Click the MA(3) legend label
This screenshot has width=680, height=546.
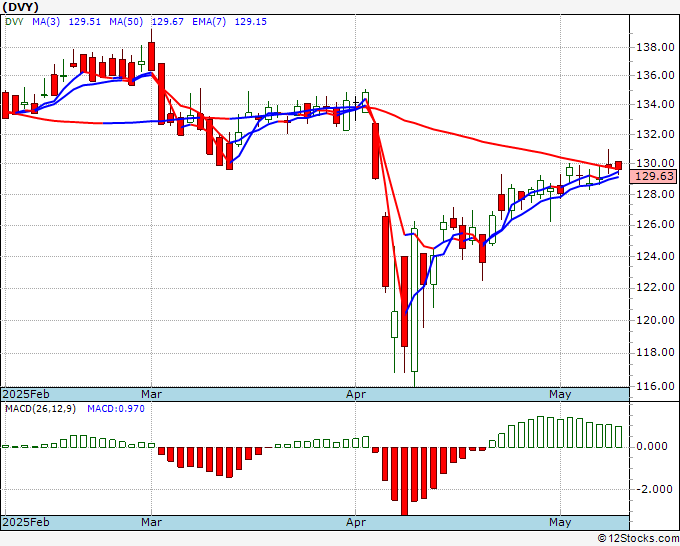(46, 22)
